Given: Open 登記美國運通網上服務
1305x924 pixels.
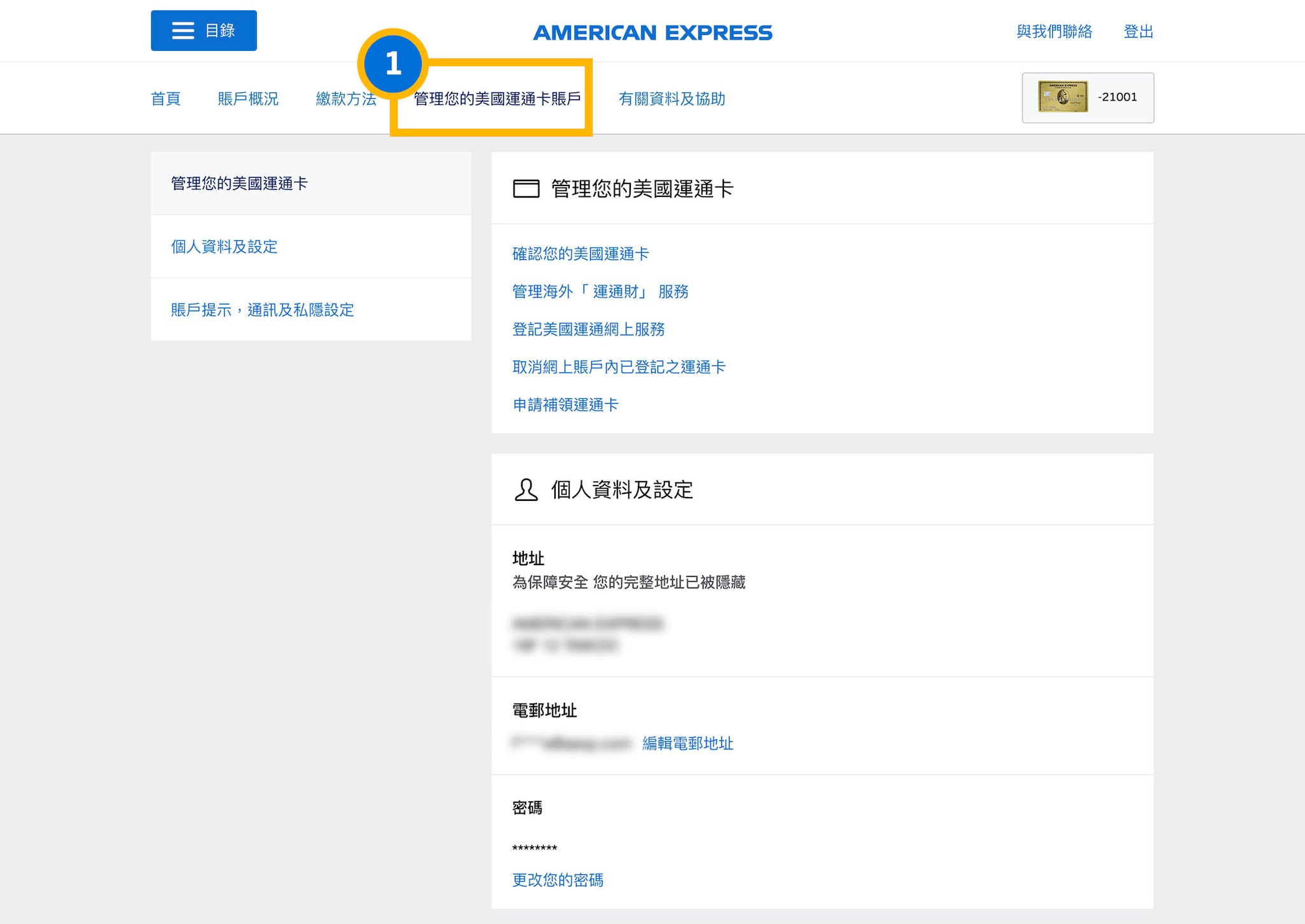Looking at the screenshot, I should click(588, 329).
